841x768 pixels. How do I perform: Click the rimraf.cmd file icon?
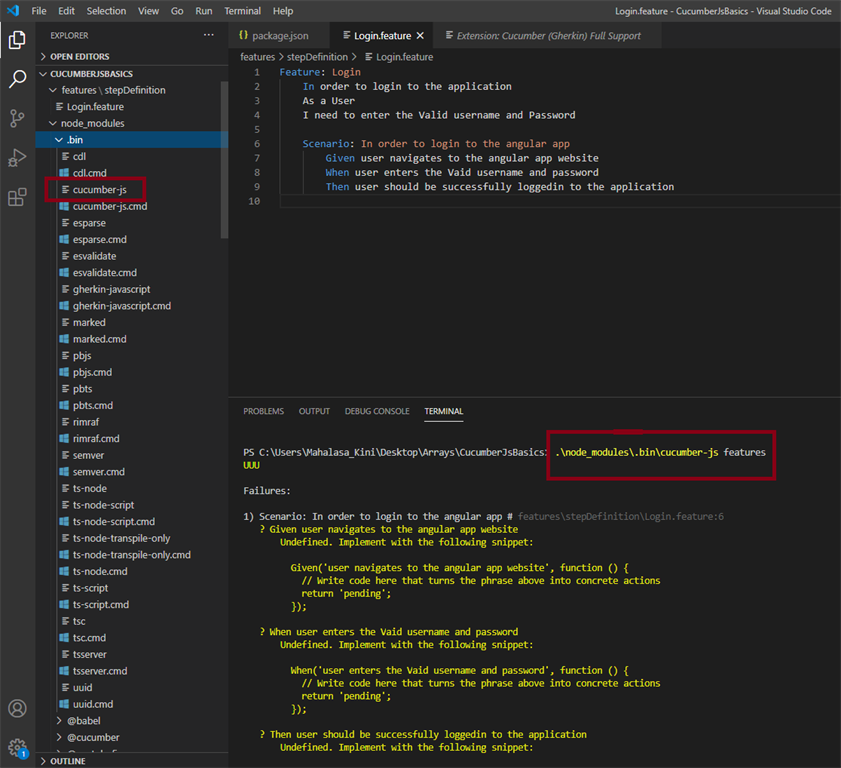point(64,439)
